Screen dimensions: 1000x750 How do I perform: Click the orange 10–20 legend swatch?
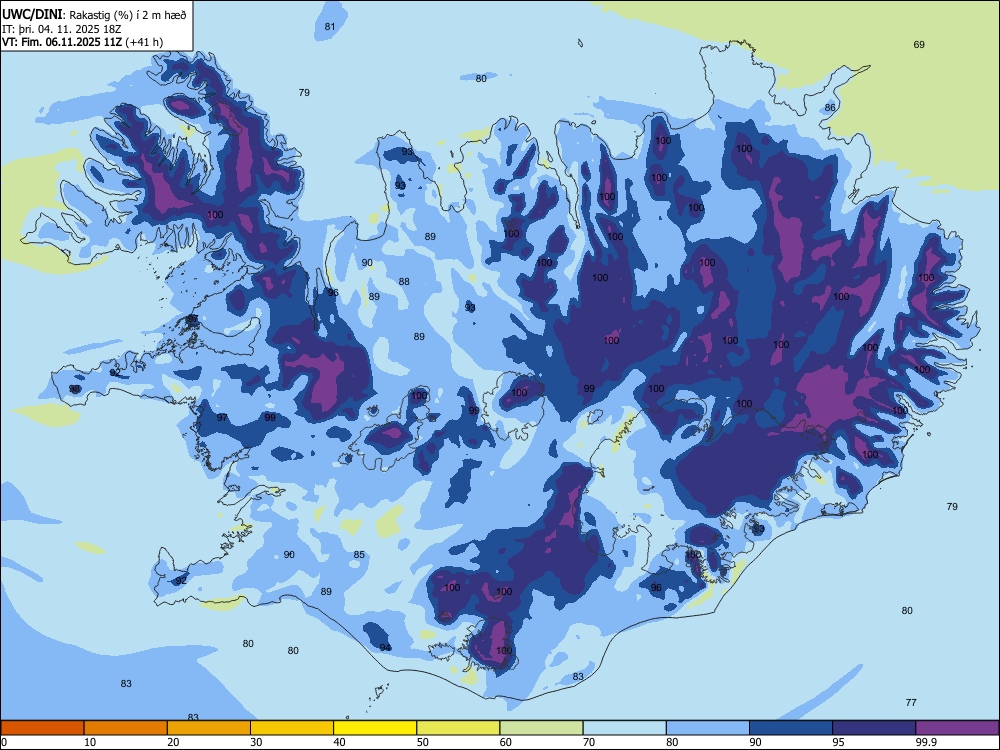(x=126, y=728)
